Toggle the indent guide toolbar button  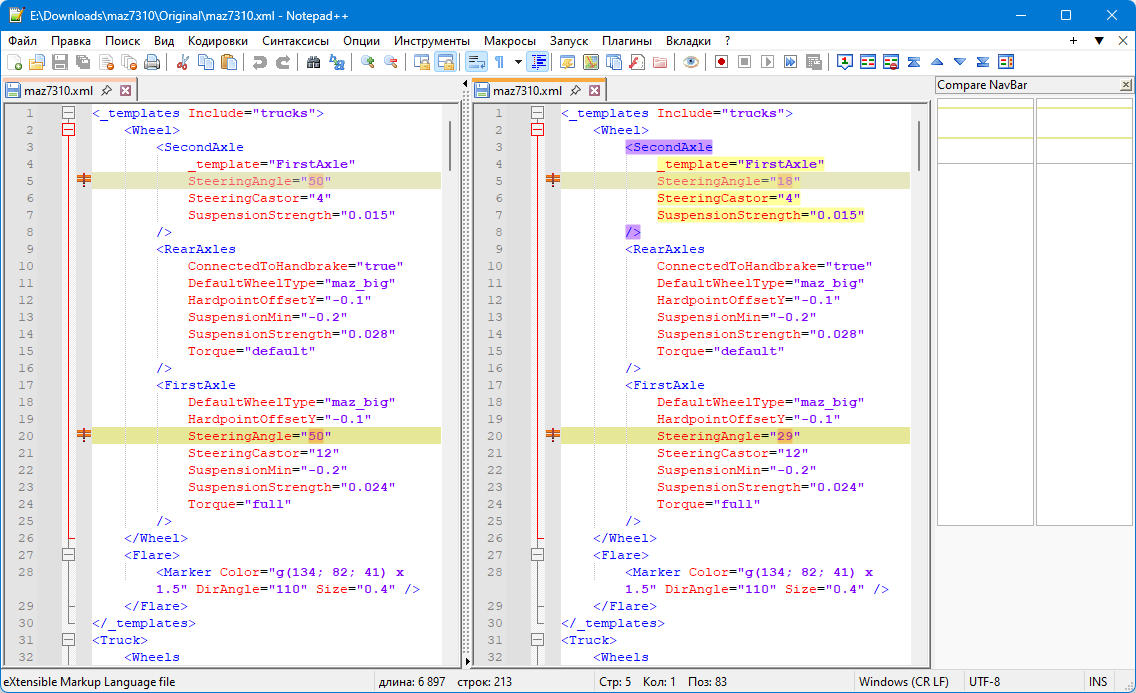coord(539,62)
